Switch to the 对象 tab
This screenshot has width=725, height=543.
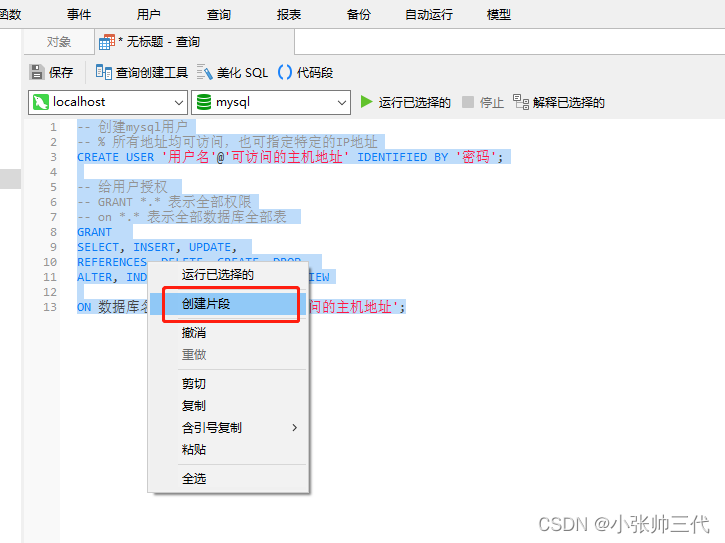pyautogui.click(x=59, y=42)
